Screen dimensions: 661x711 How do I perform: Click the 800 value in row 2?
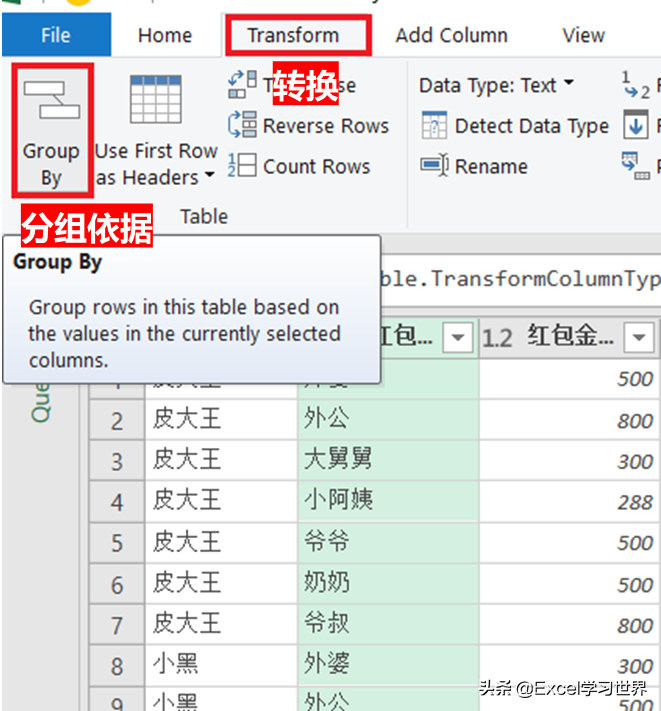point(569,420)
